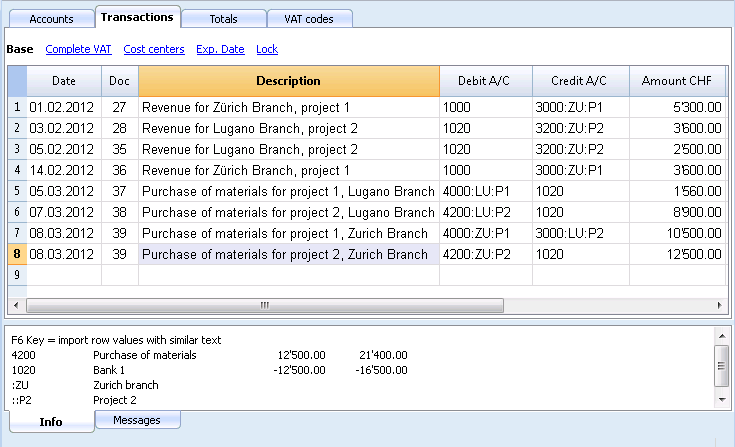Click amount 8'900.00
This screenshot has width=735, height=447.
[x=678, y=212]
